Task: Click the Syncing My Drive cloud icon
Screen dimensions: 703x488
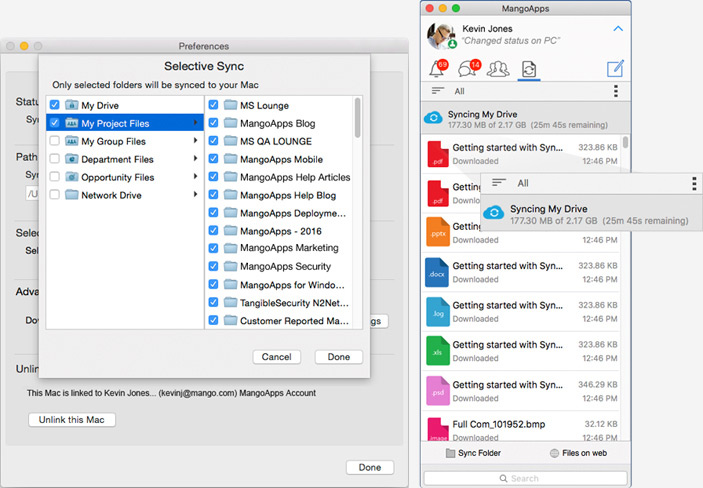Action: click(x=434, y=118)
